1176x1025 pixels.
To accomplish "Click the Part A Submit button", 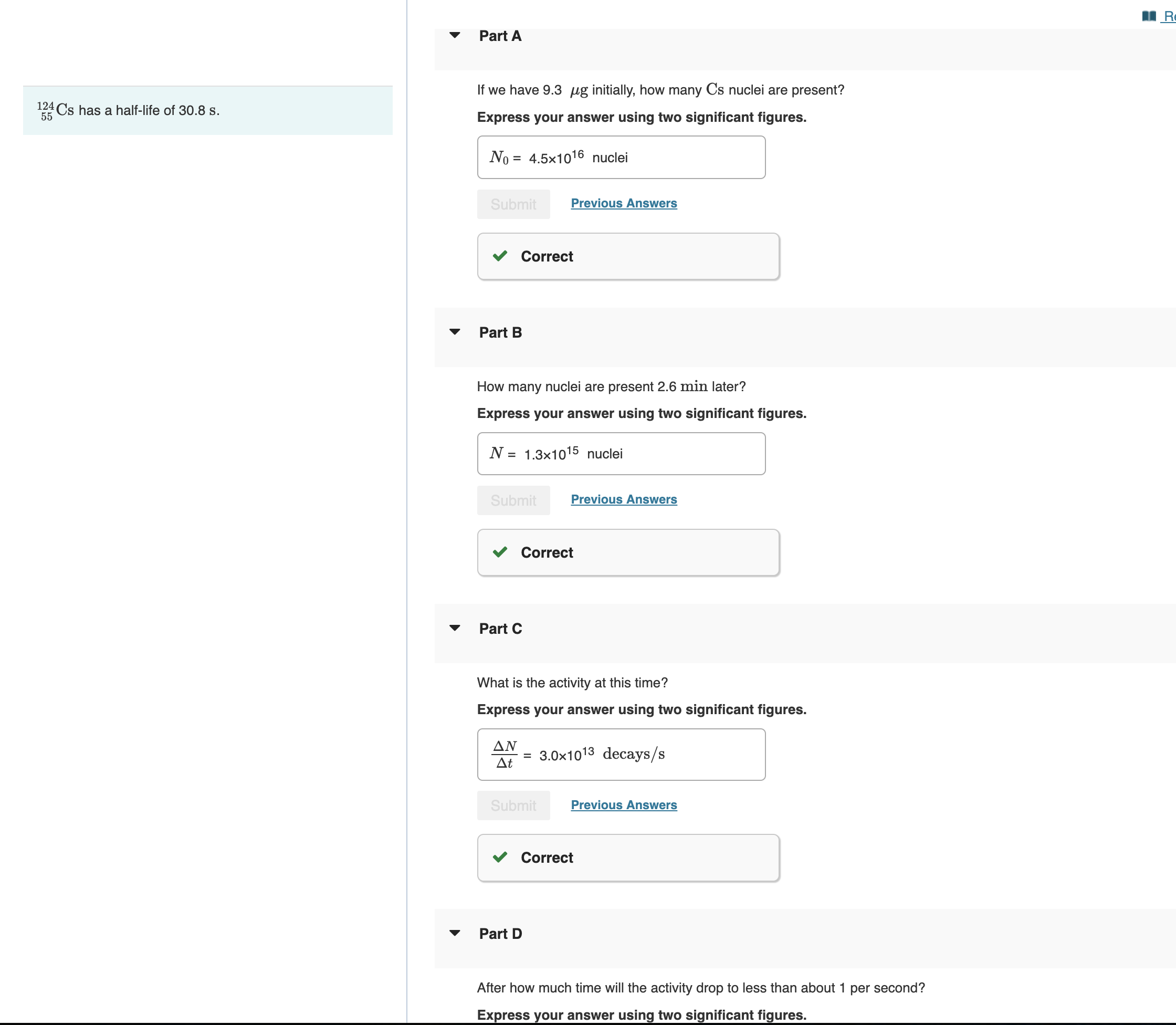I will tap(513, 204).
